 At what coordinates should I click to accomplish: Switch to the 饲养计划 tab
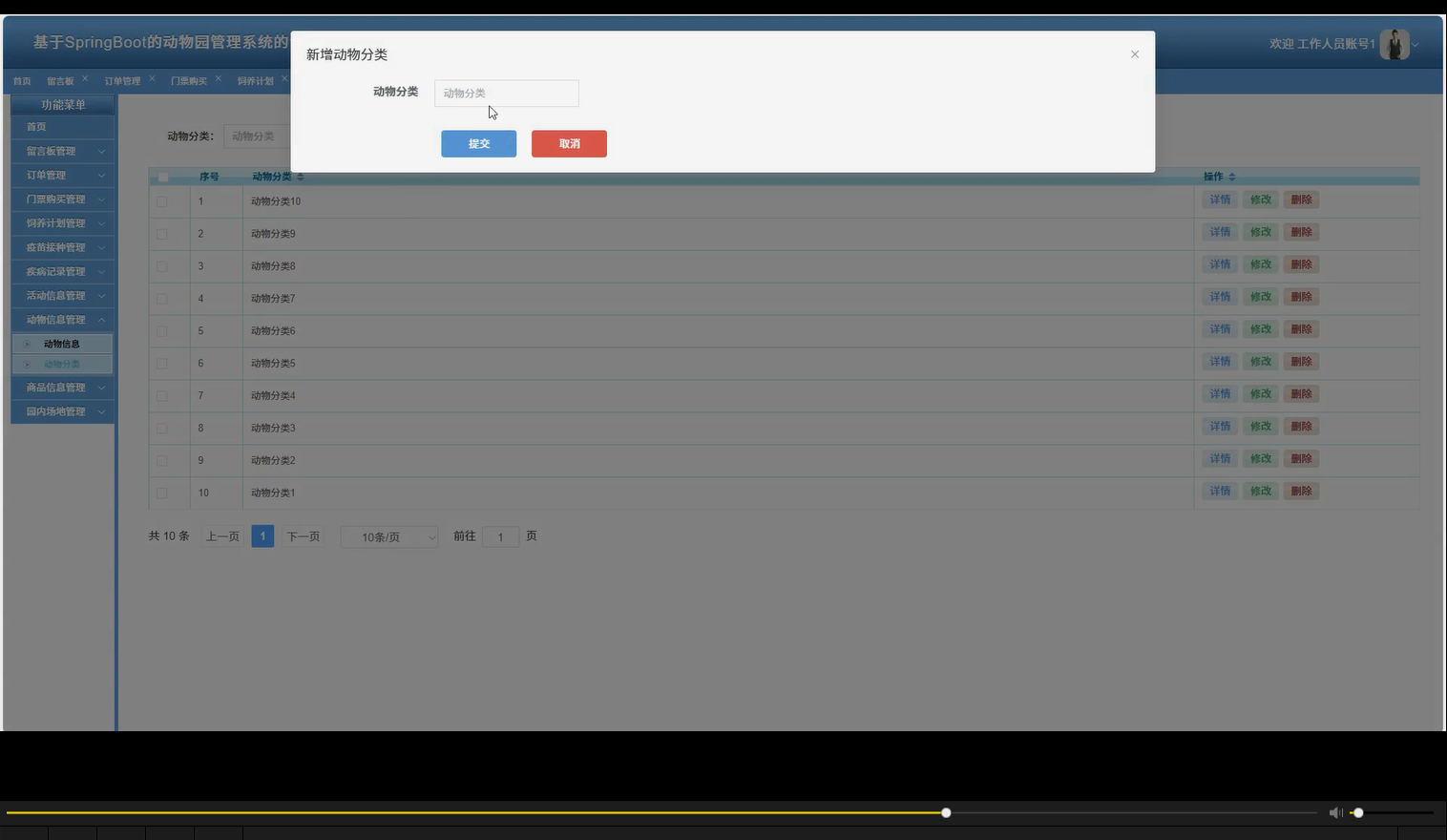point(255,81)
